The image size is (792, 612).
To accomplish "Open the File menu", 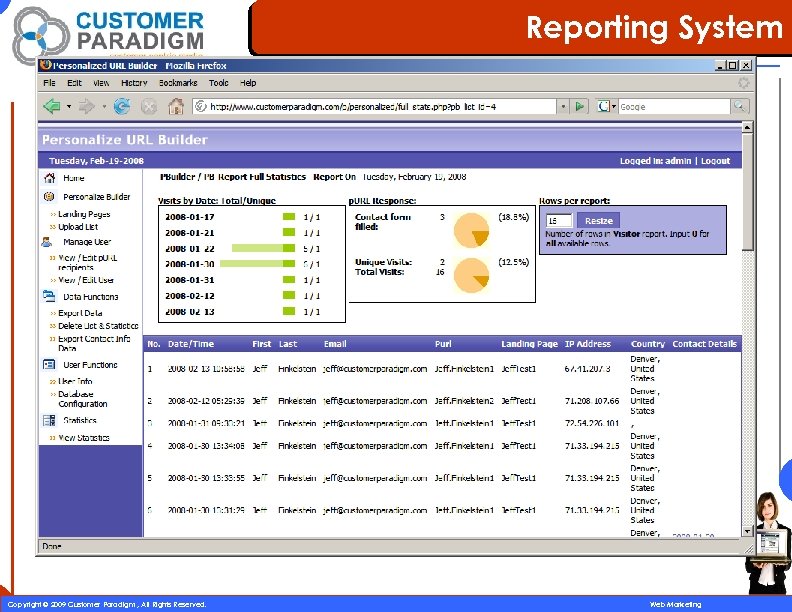I will 50,83.
